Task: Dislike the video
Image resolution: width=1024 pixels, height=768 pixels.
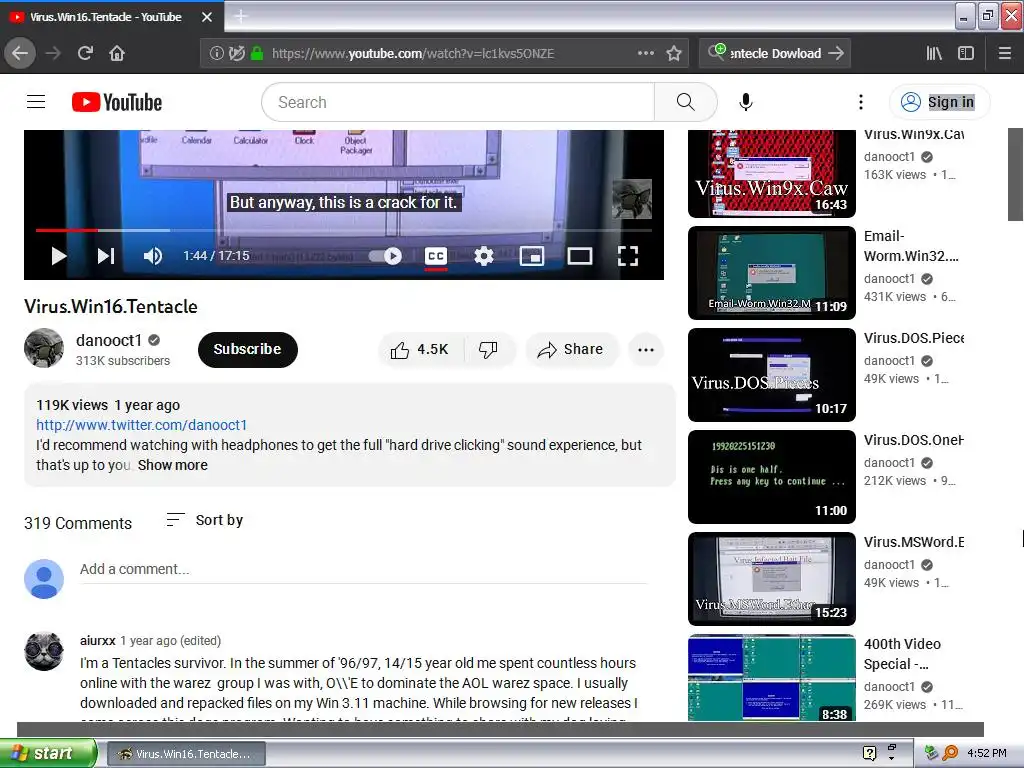Action: pyautogui.click(x=488, y=349)
